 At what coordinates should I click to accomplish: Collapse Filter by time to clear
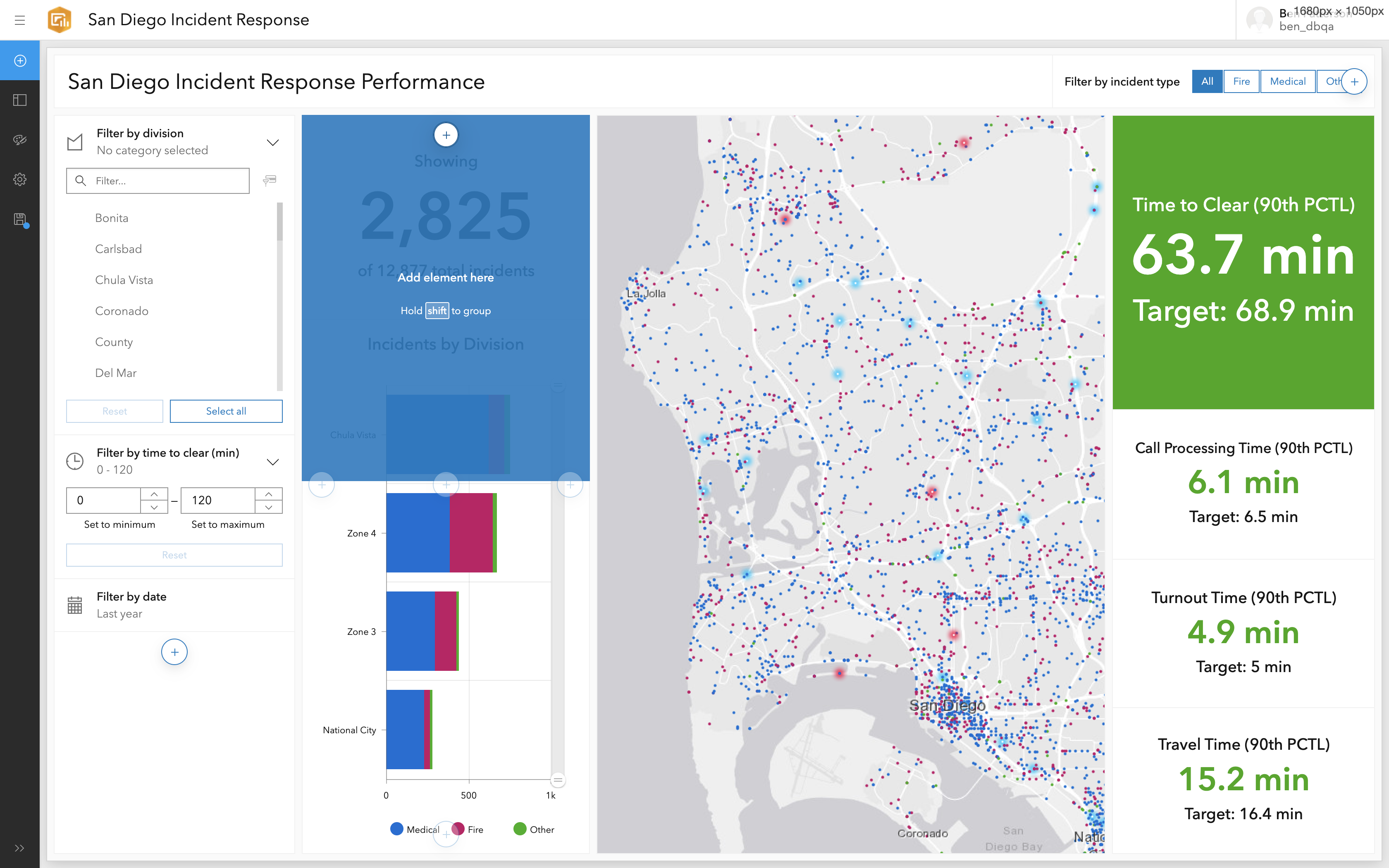click(x=273, y=462)
